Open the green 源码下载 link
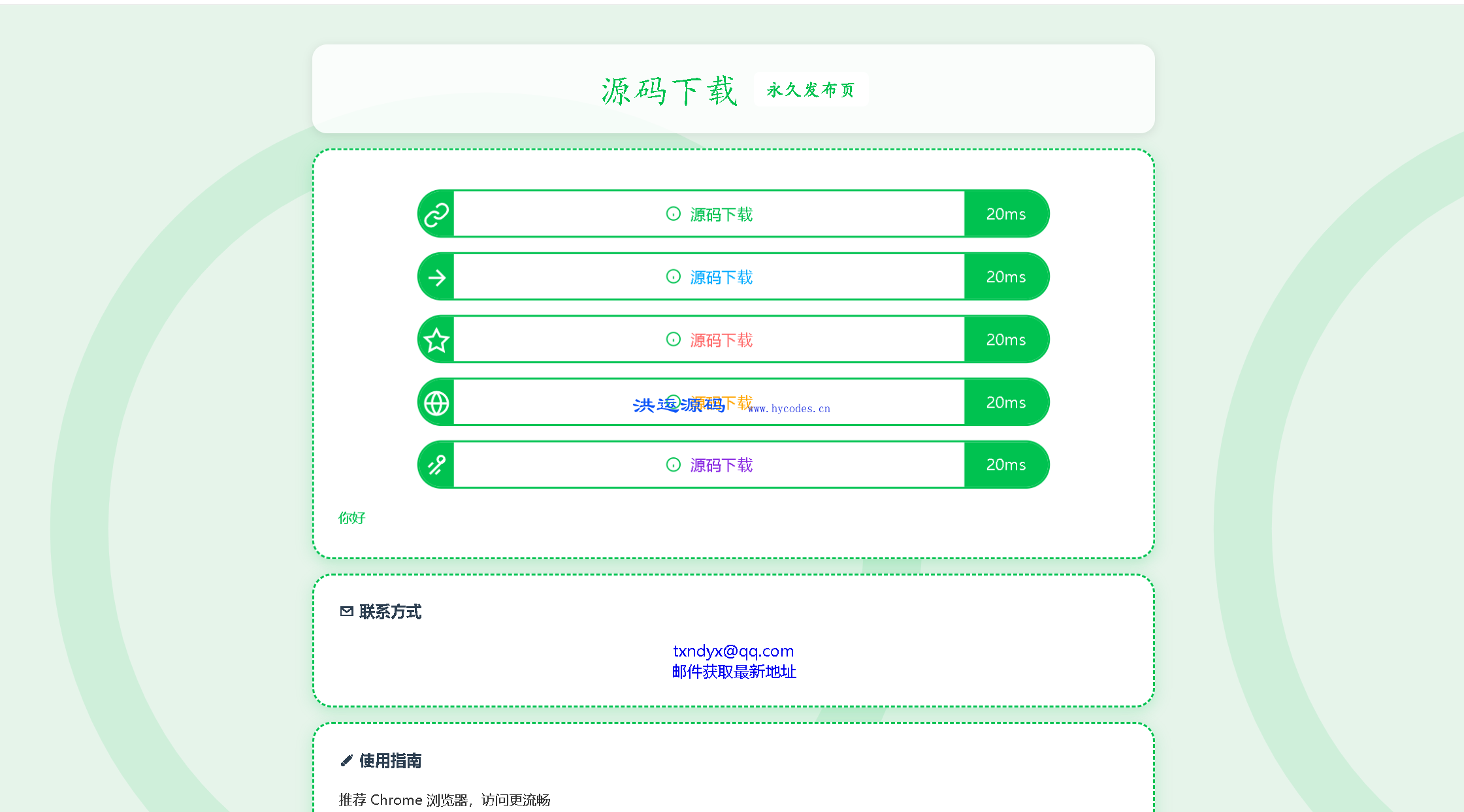Image resolution: width=1464 pixels, height=812 pixels. (721, 214)
